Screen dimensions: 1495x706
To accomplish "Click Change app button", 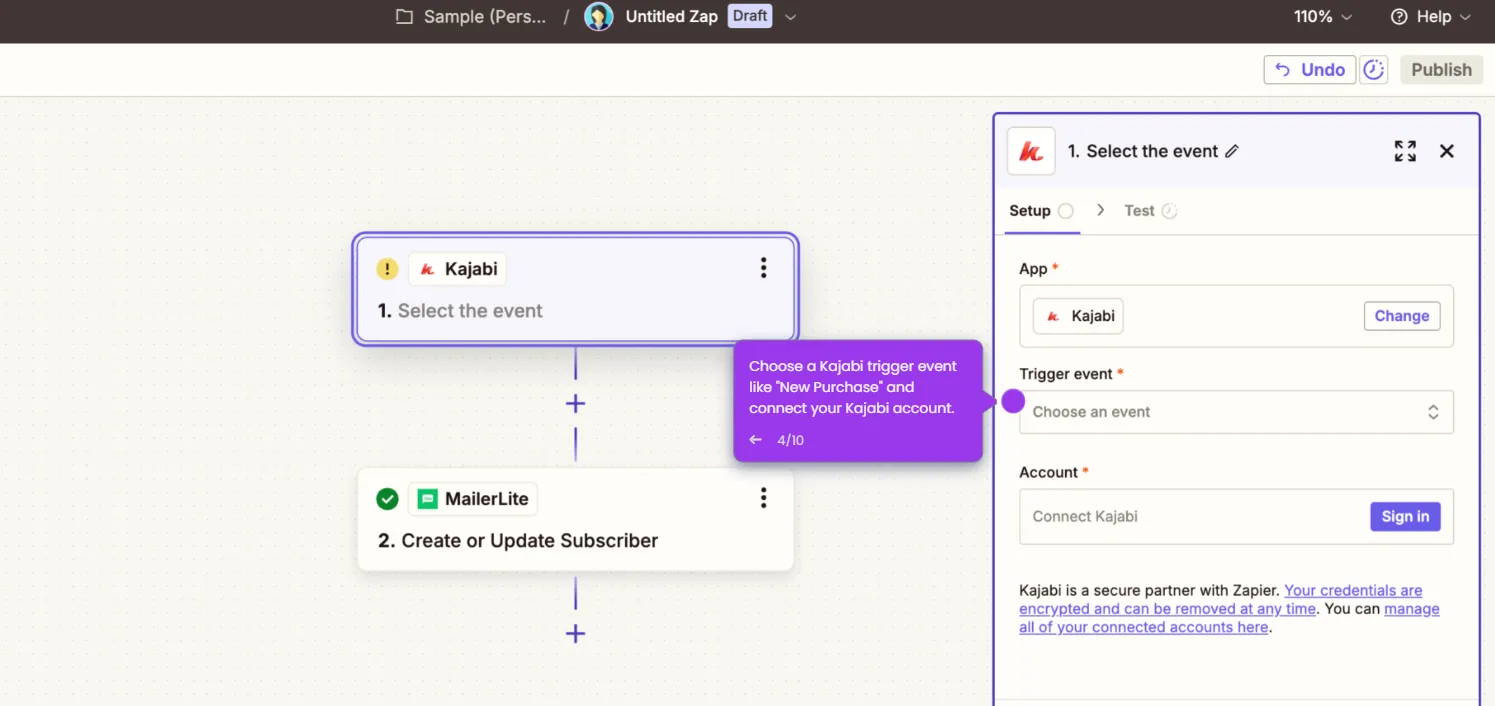I will coord(1401,316).
